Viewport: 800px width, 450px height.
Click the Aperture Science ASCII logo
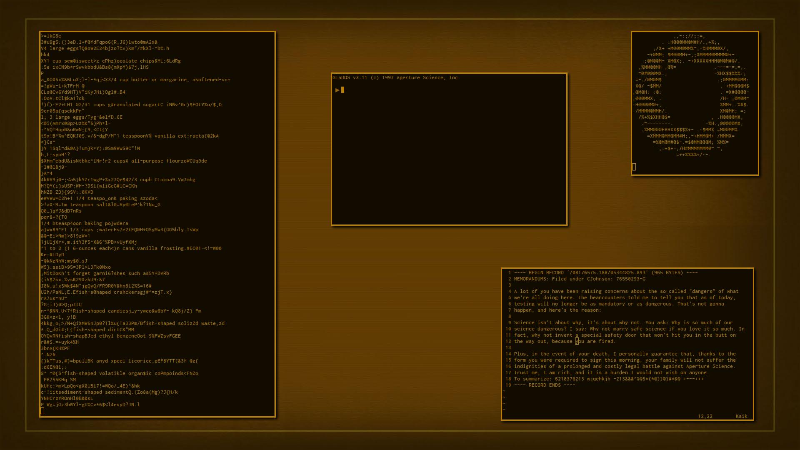point(692,95)
